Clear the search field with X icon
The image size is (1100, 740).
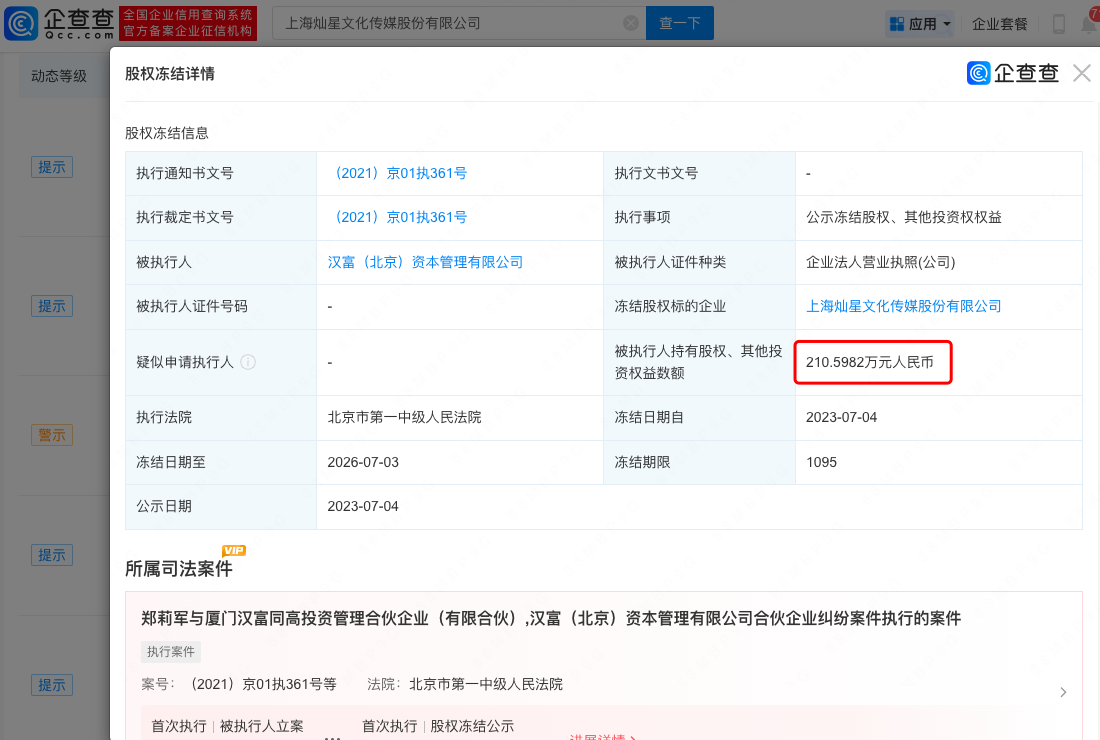click(x=631, y=23)
